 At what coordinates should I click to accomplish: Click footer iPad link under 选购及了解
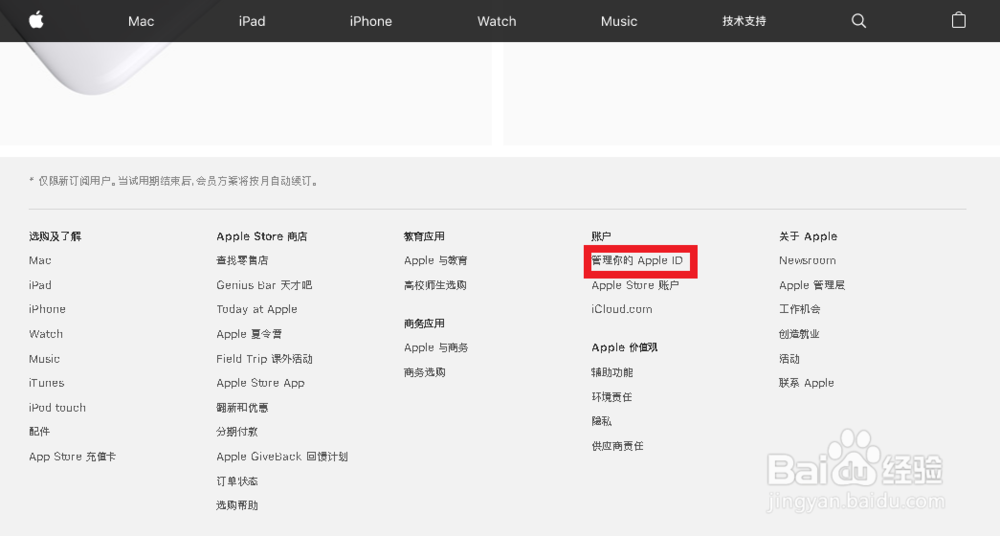click(x=40, y=285)
